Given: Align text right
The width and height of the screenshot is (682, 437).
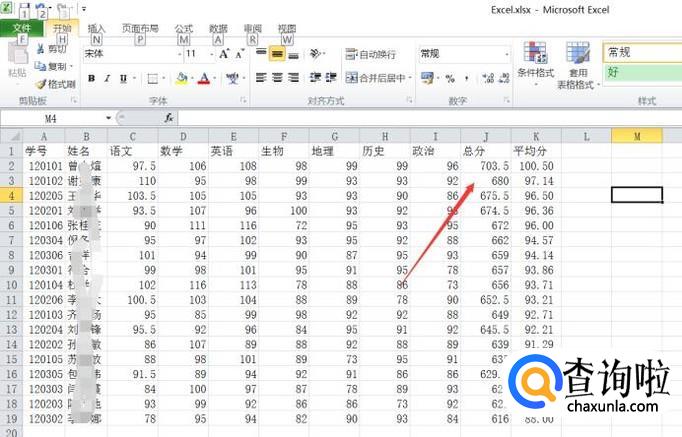Looking at the screenshot, I should [x=294, y=78].
